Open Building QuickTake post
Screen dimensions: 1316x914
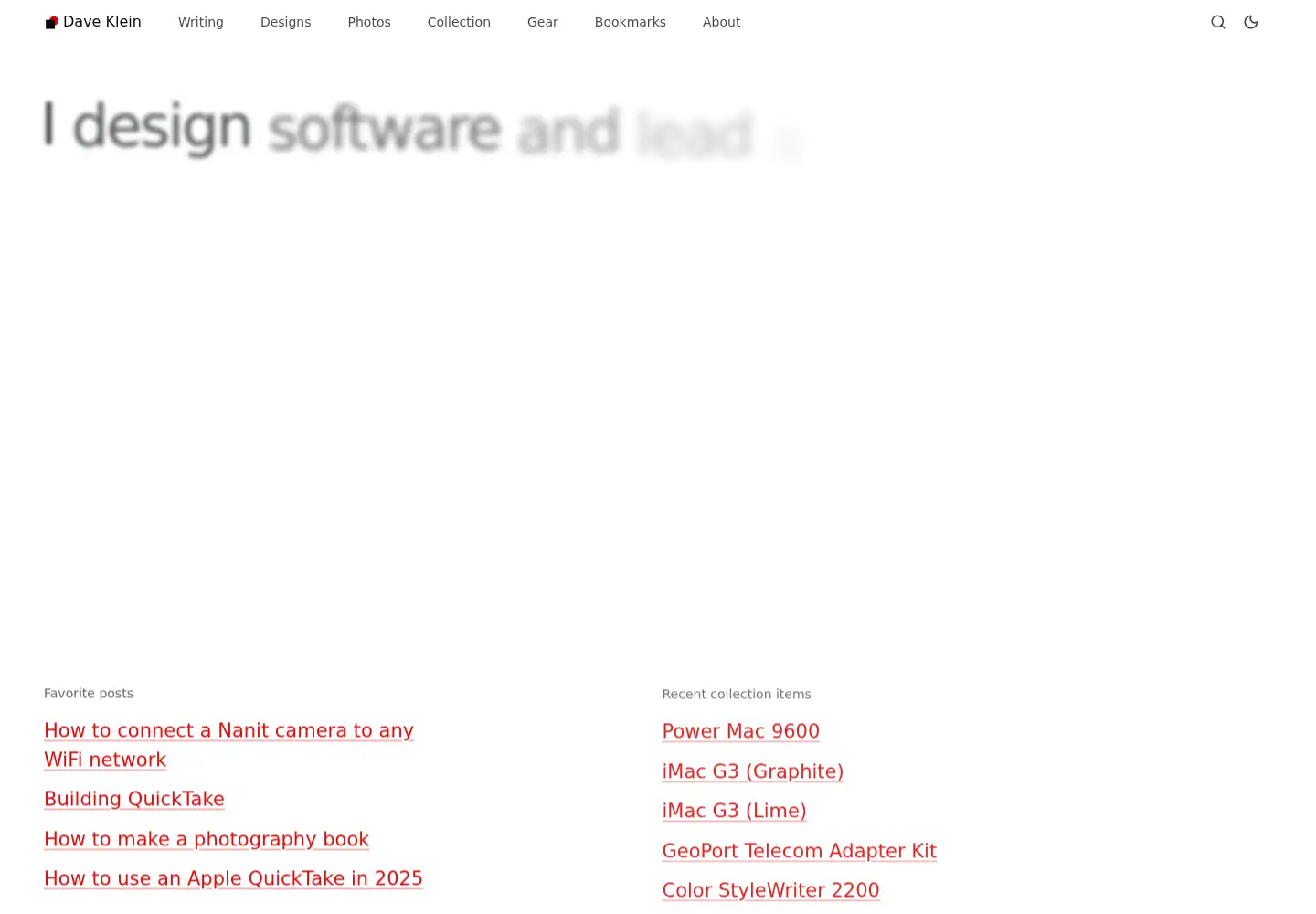[x=134, y=799]
